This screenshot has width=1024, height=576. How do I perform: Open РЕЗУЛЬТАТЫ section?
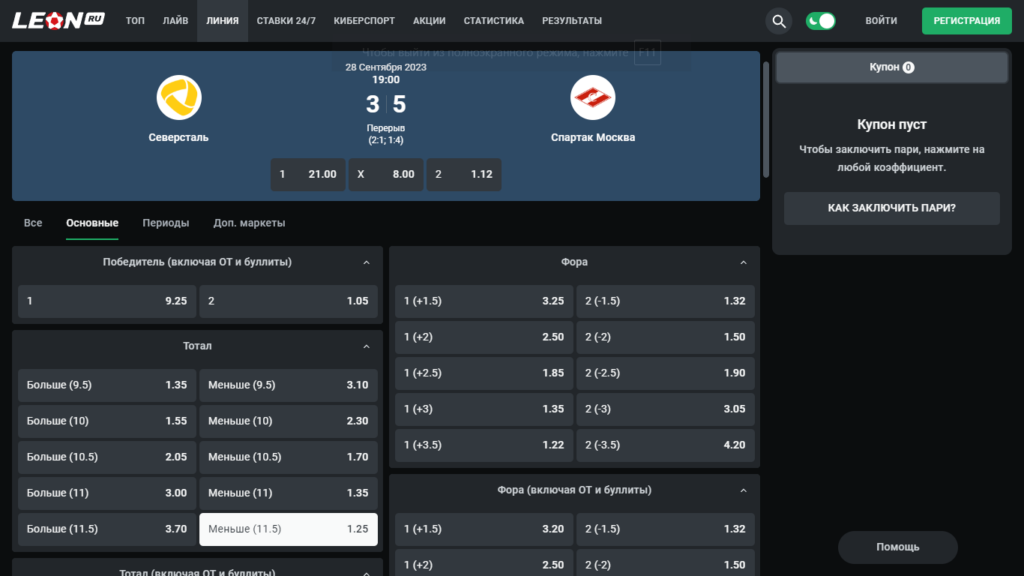pyautogui.click(x=571, y=21)
